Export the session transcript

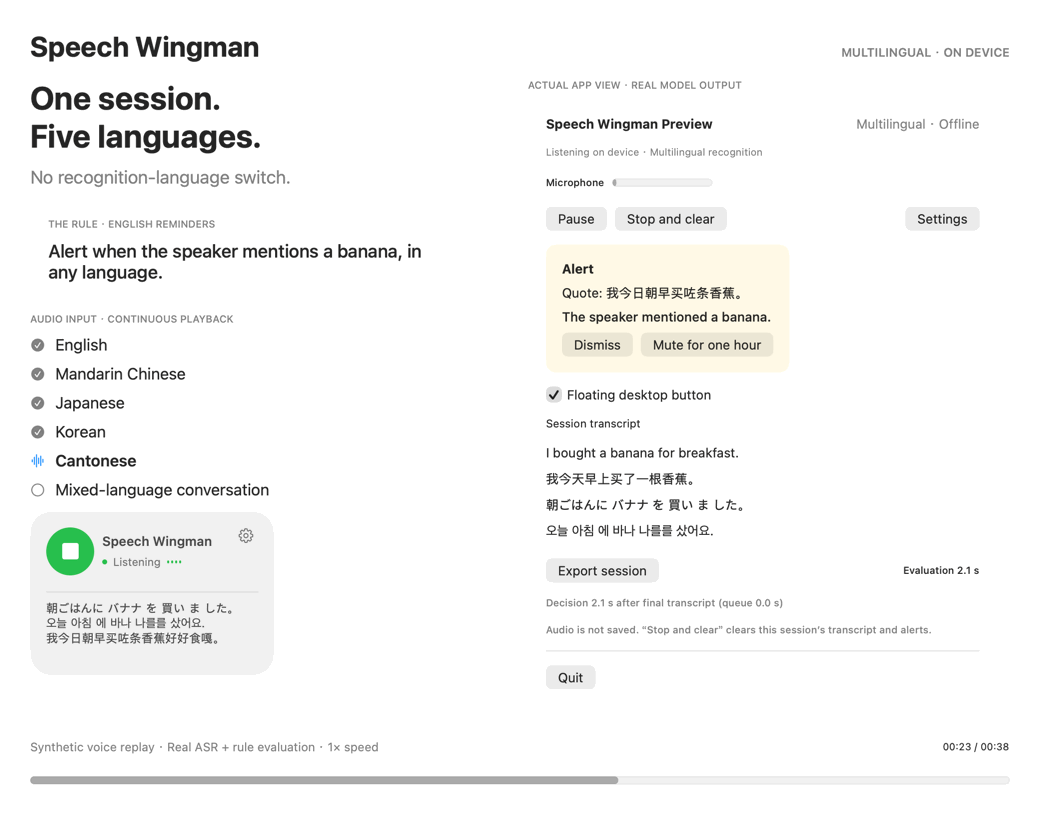[x=602, y=571]
